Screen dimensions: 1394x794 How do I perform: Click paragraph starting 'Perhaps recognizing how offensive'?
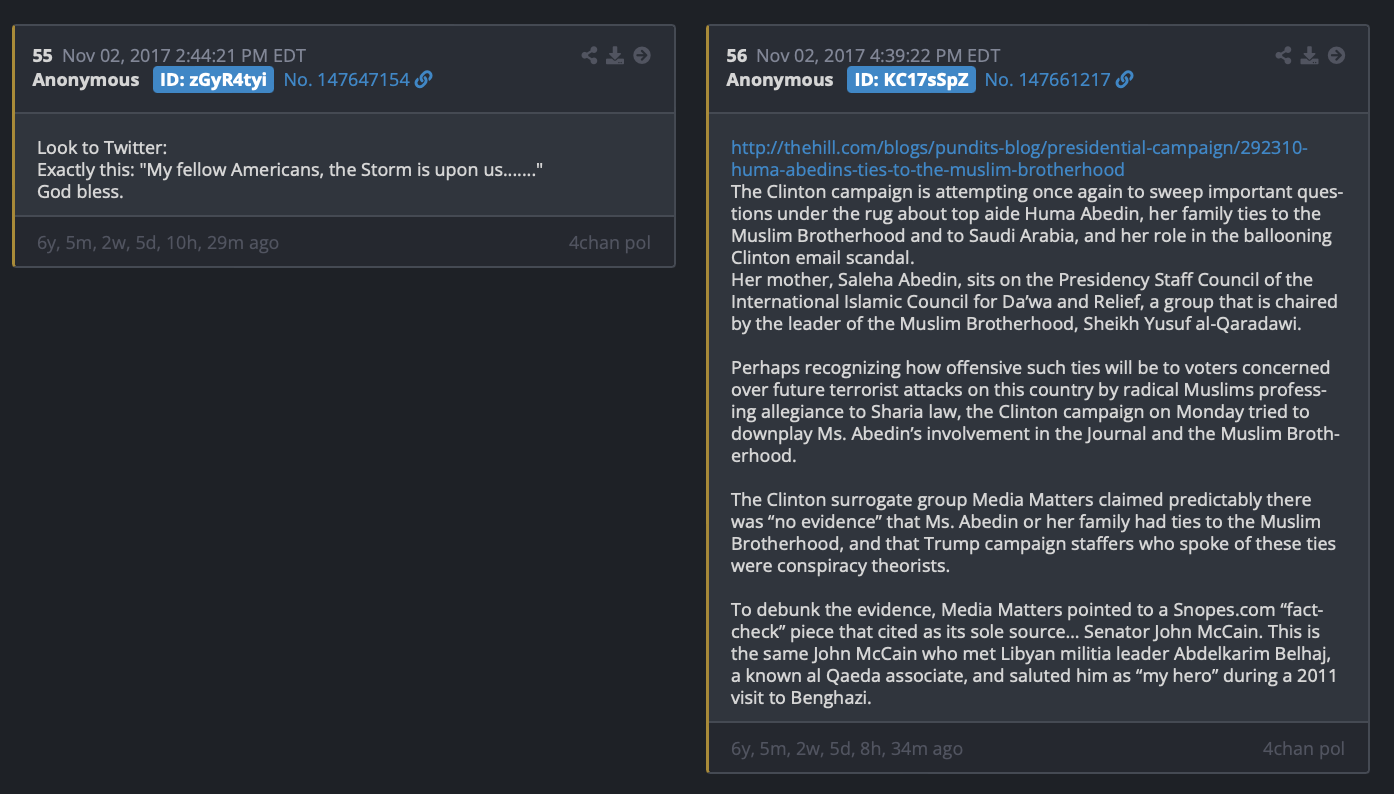(x=1035, y=411)
